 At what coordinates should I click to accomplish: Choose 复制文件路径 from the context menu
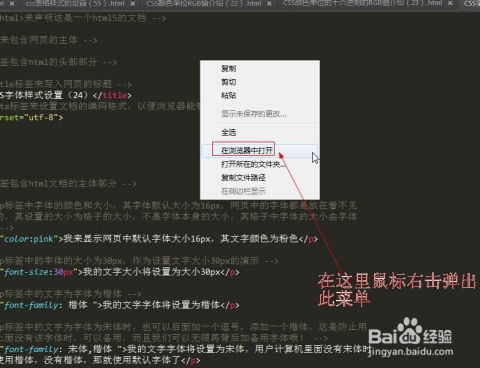point(260,178)
